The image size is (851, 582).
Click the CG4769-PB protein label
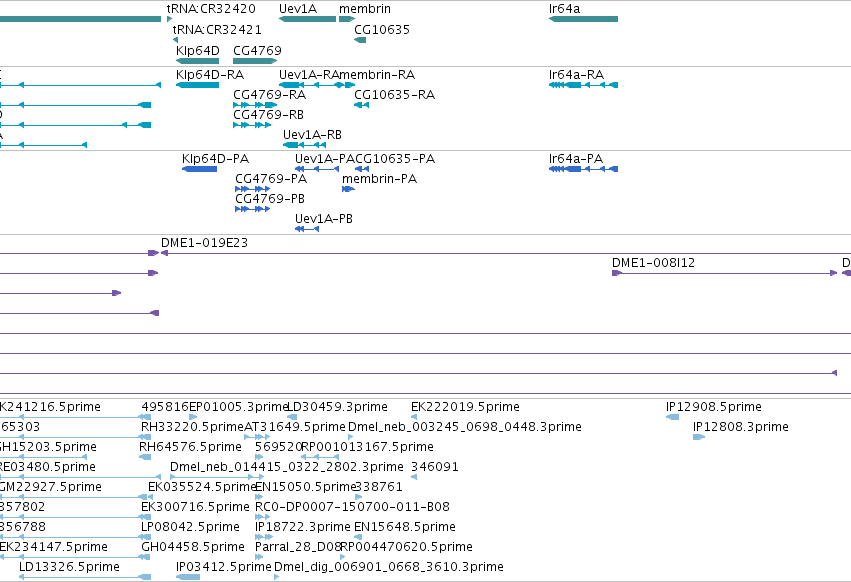point(270,199)
